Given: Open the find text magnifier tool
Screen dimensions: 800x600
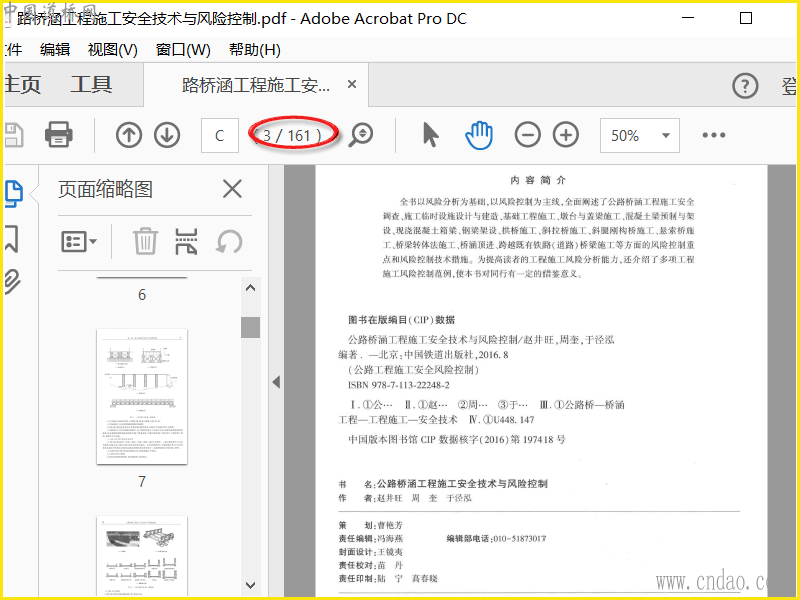Looking at the screenshot, I should pyautogui.click(x=361, y=135).
